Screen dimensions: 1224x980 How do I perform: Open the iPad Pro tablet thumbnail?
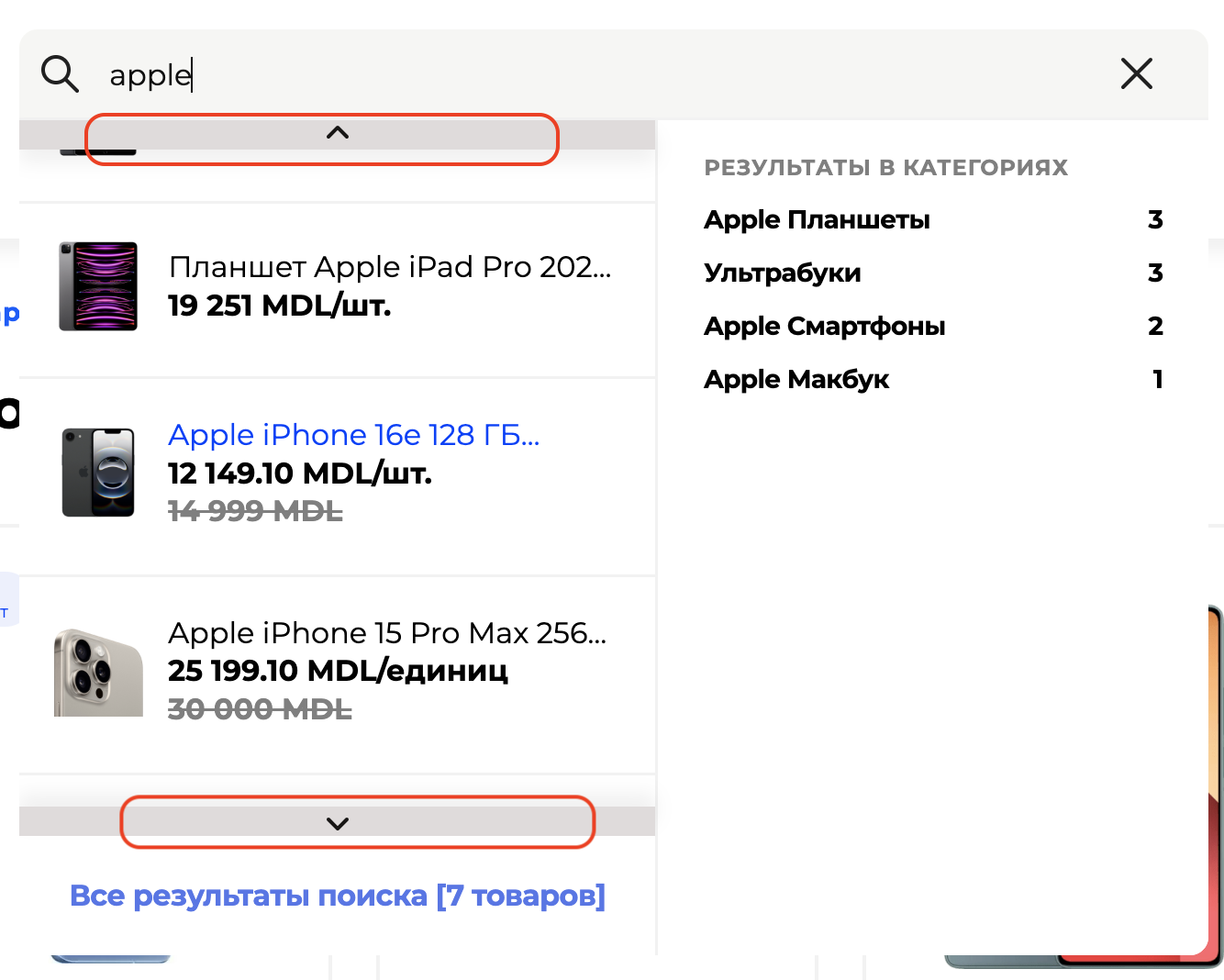click(x=98, y=286)
